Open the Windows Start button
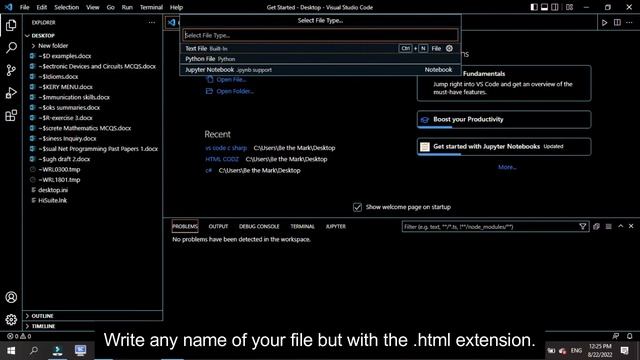640x360 pixels. [x=11, y=350]
